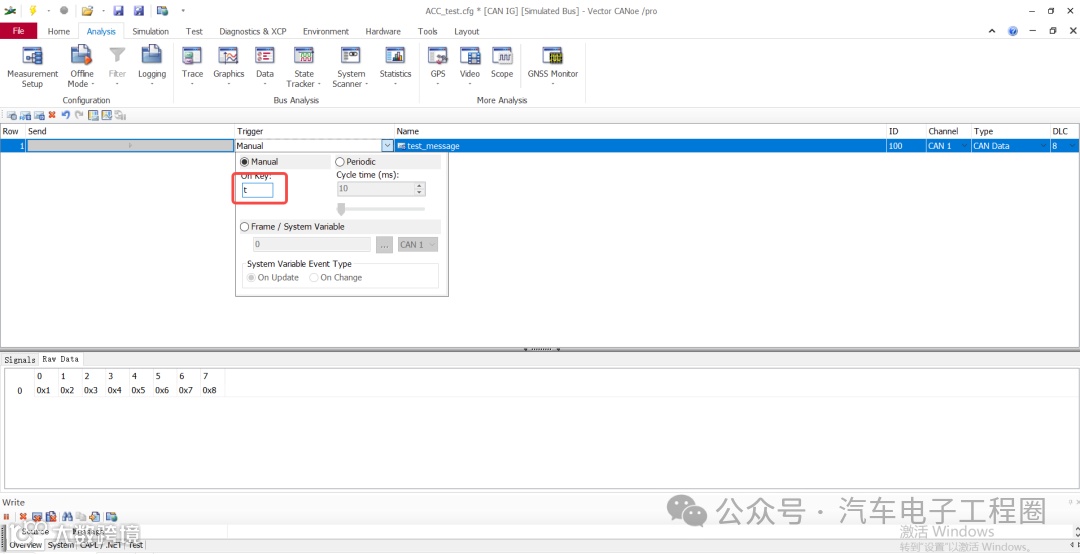Expand the Logging dropdown arrow

click(152, 85)
